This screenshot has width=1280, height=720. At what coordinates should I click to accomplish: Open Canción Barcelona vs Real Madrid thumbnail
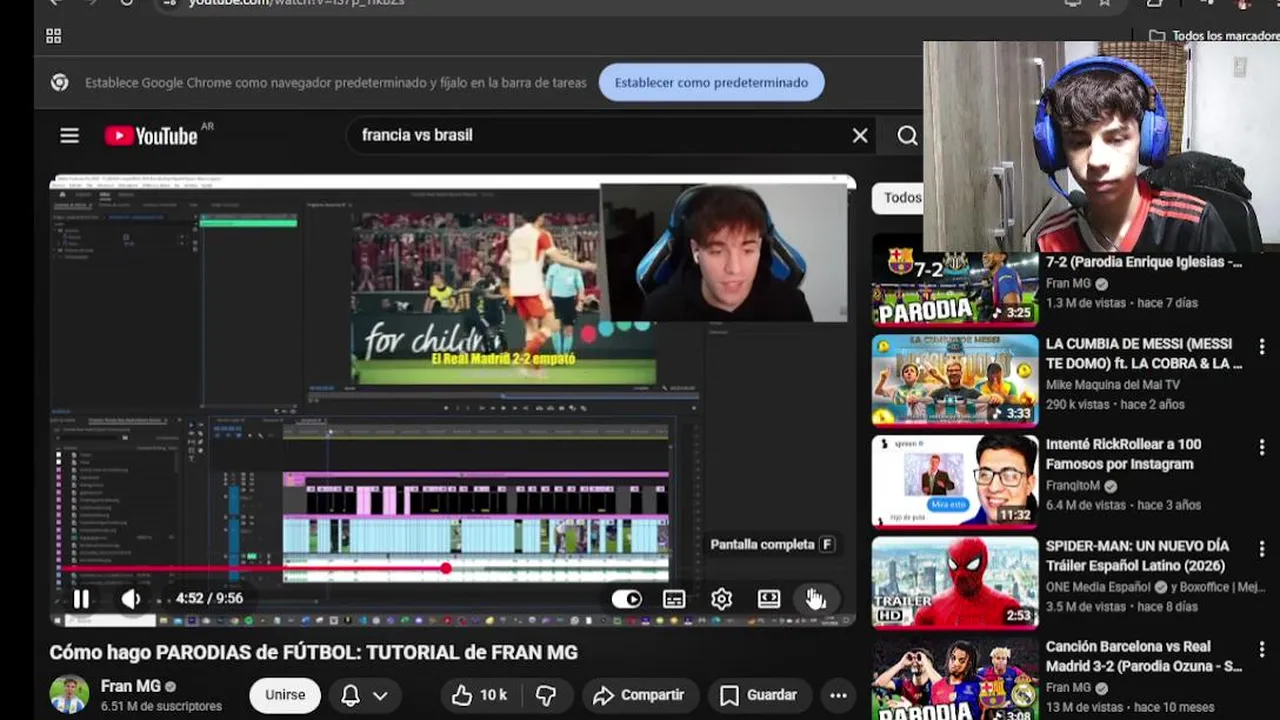click(x=955, y=679)
